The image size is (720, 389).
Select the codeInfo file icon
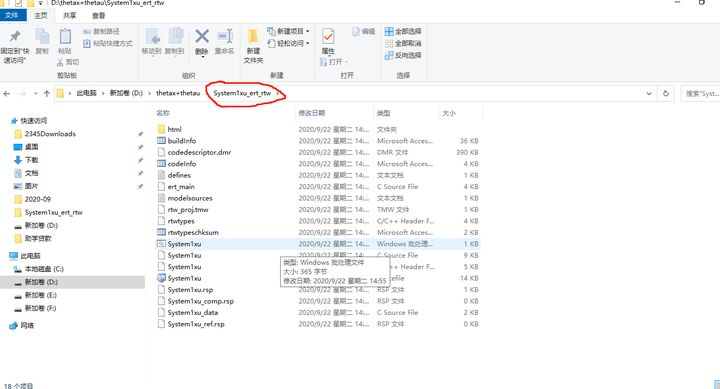coord(161,163)
